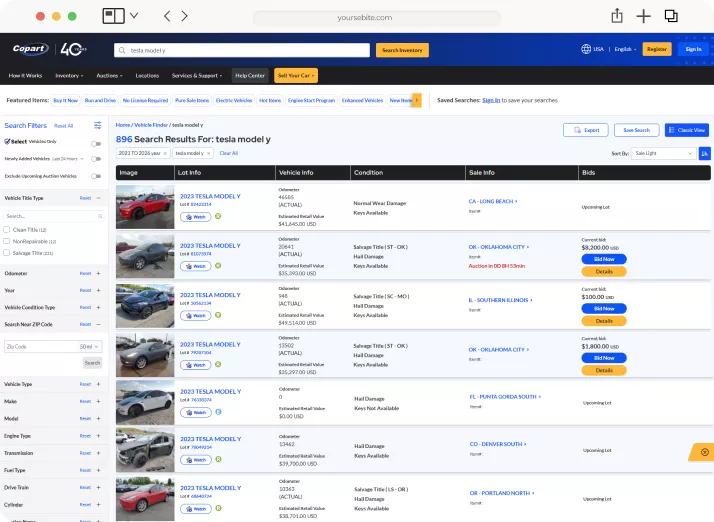This screenshot has height=522, width=714.
Task: Toggle Exclude Upcoming Auction Vehicles switch
Action: click(96, 176)
